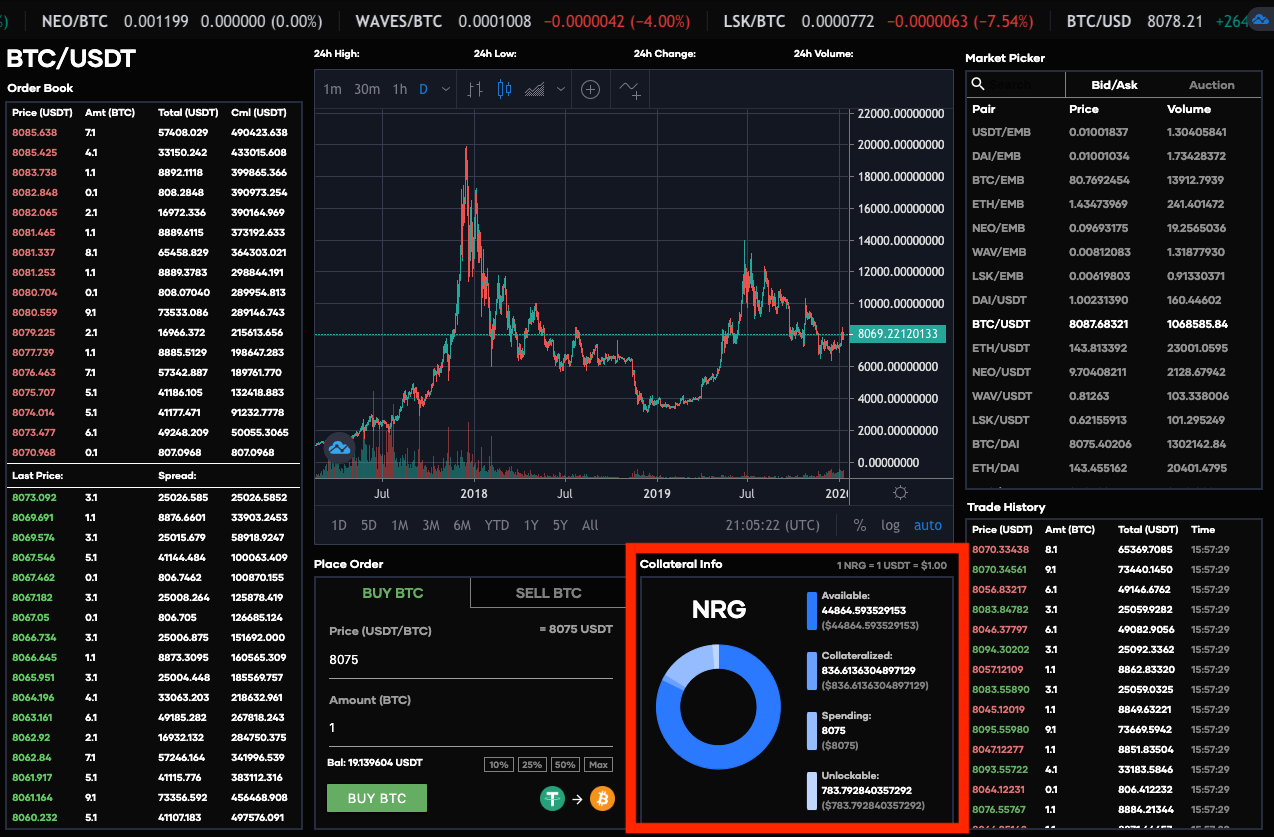Click the Max amount button
Image resolution: width=1274 pixels, height=837 pixels.
599,765
